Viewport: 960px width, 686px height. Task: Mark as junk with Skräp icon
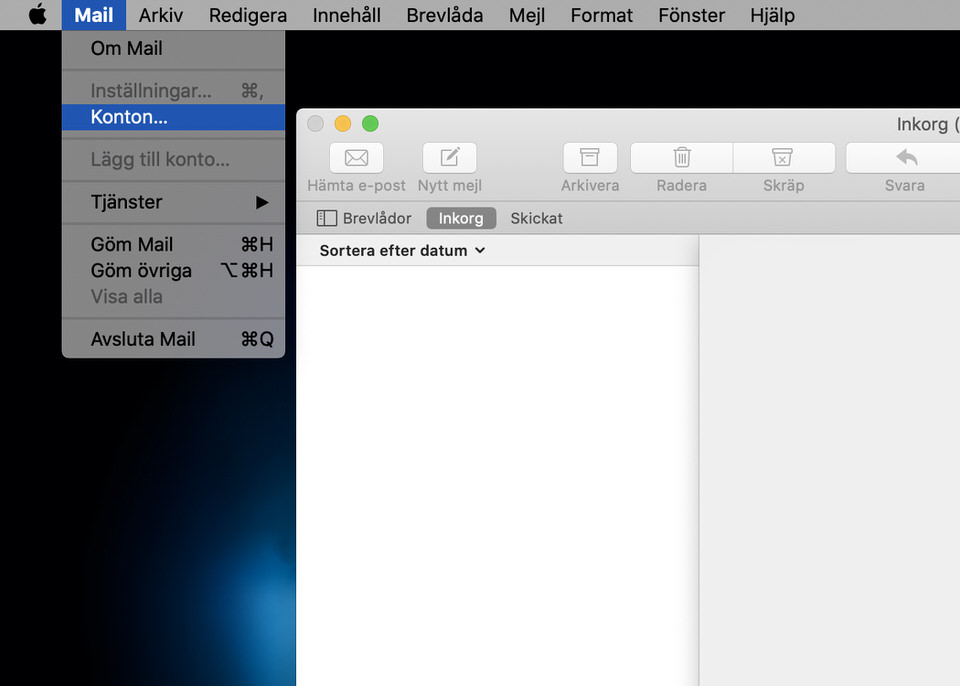783,158
